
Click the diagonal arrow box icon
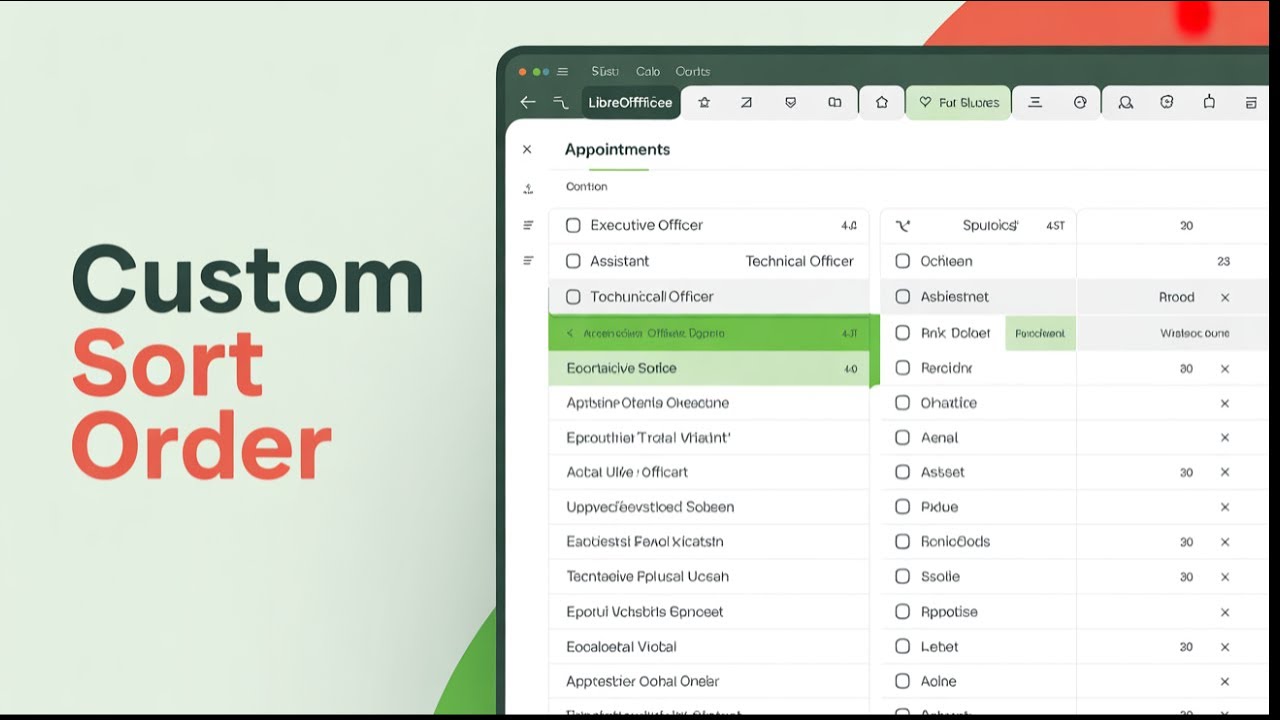click(x=746, y=102)
